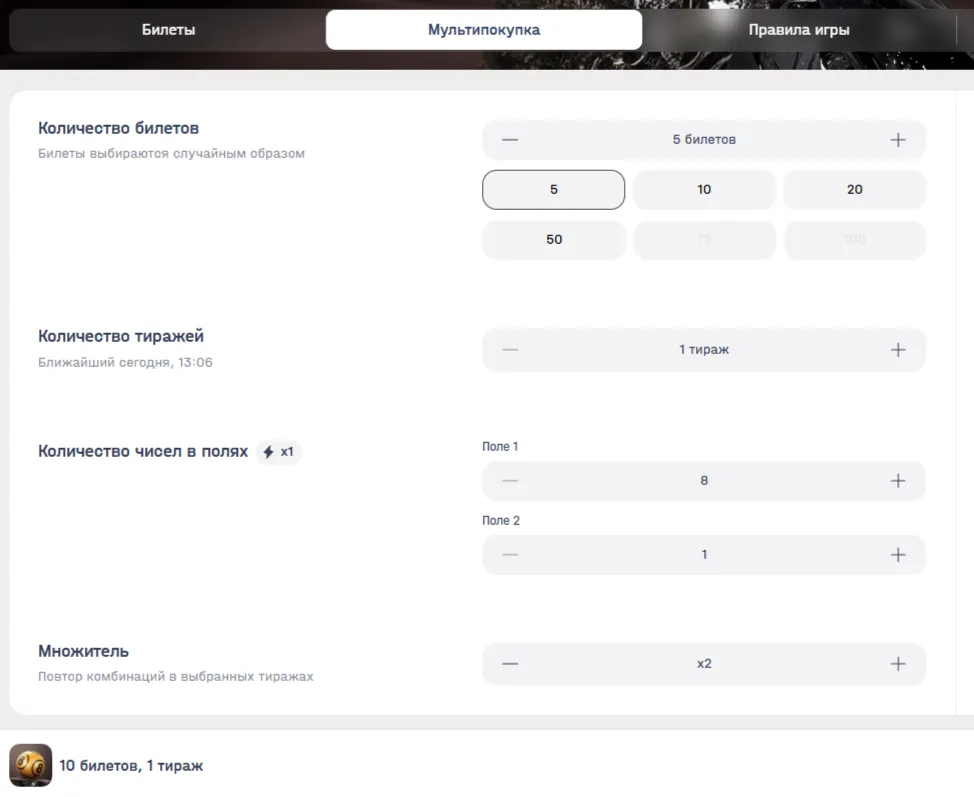Switch to Правила игры tab

tap(799, 30)
